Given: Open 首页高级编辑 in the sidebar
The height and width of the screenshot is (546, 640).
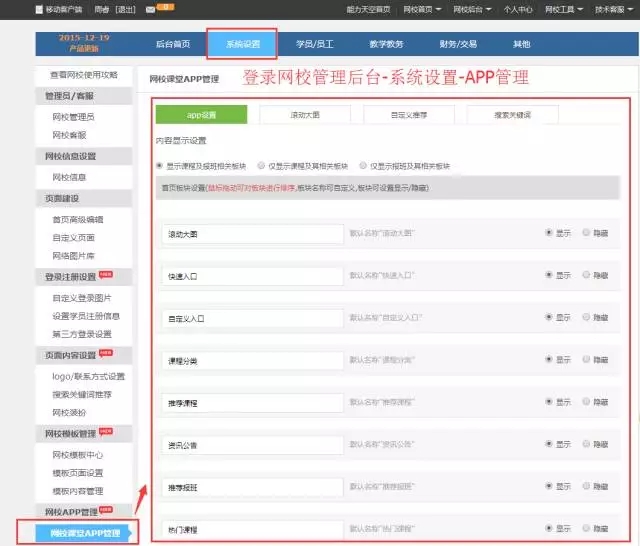Looking at the screenshot, I should 78,219.
